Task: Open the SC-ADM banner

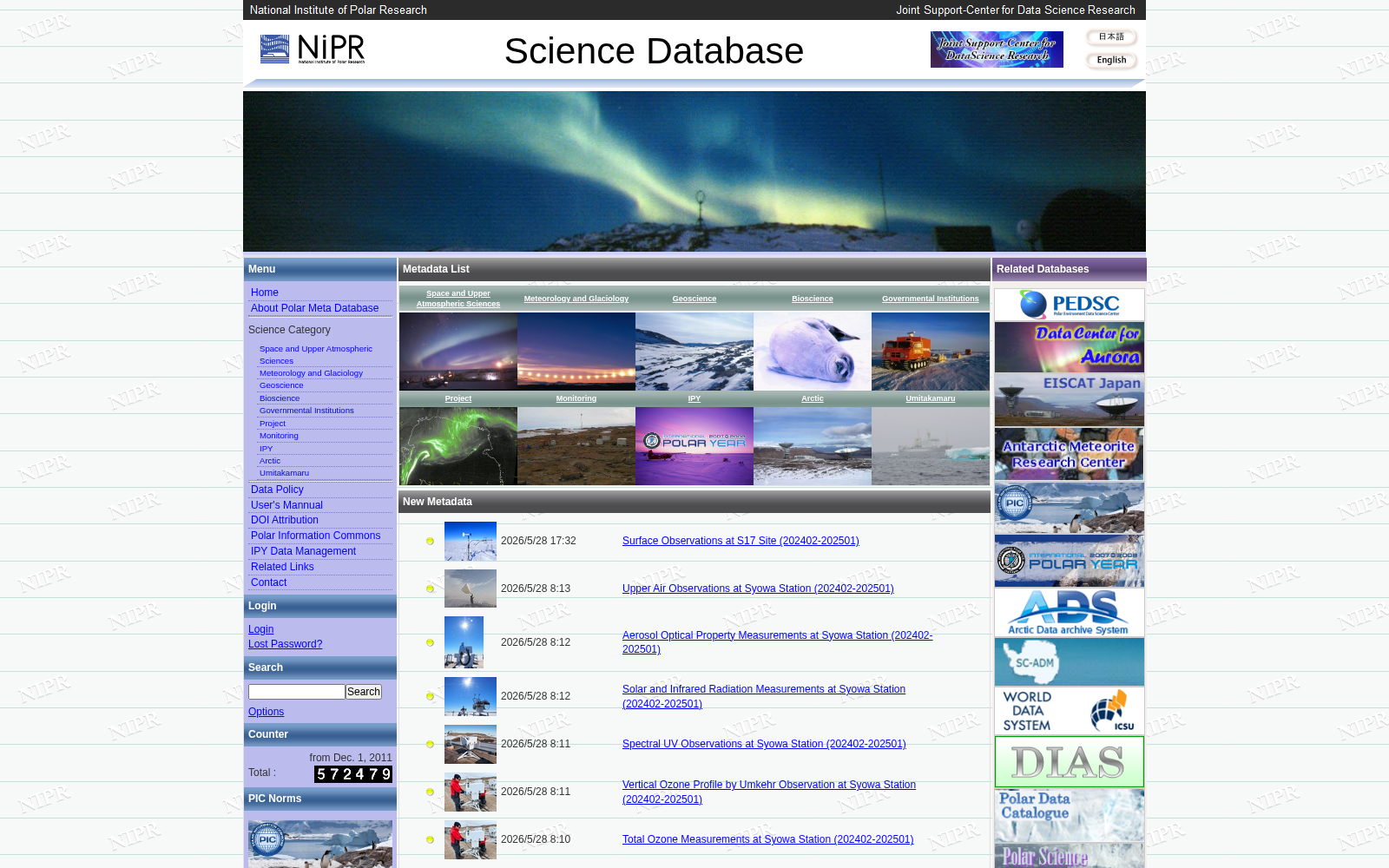Action: (1070, 662)
